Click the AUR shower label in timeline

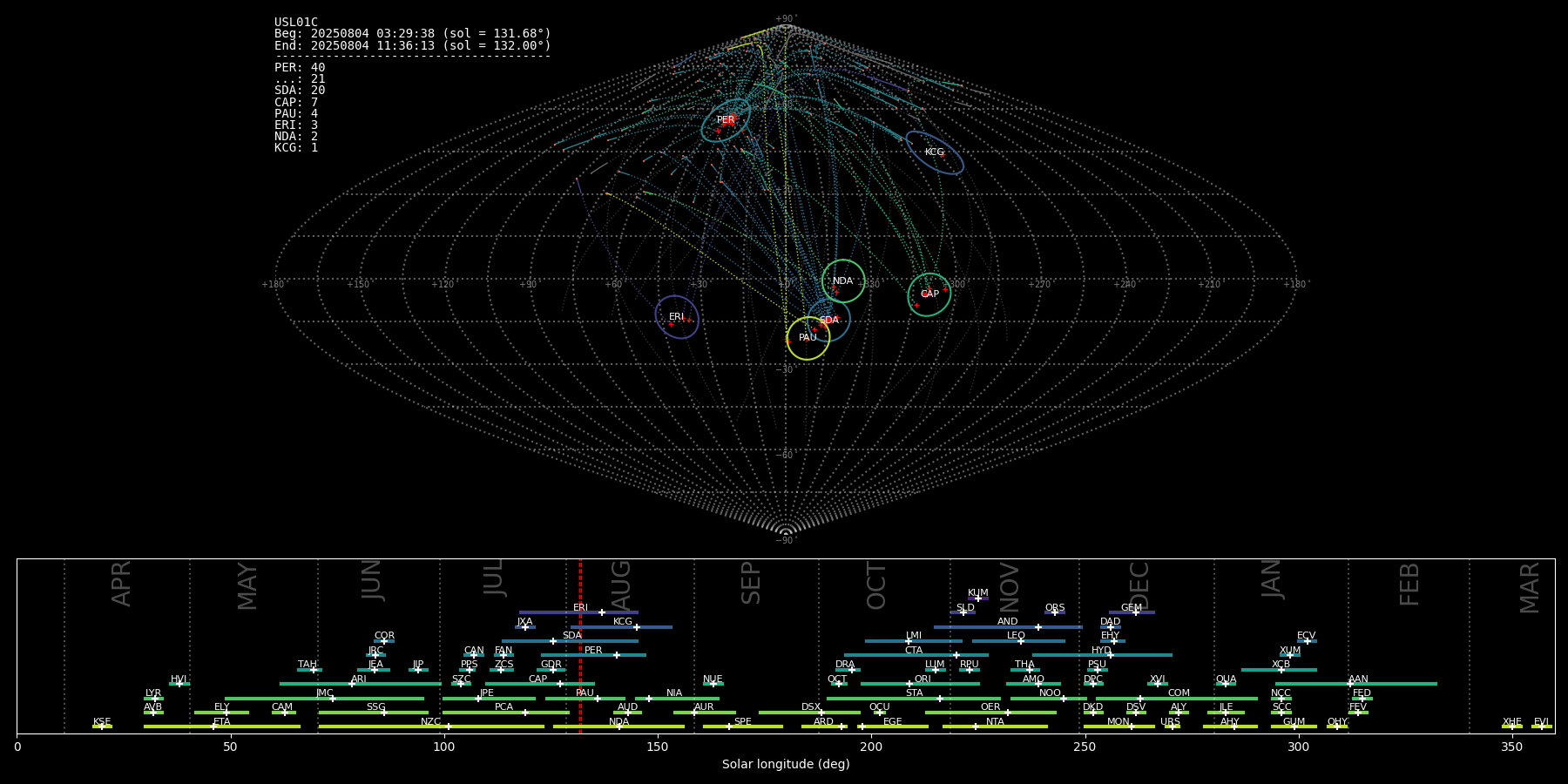[704, 707]
